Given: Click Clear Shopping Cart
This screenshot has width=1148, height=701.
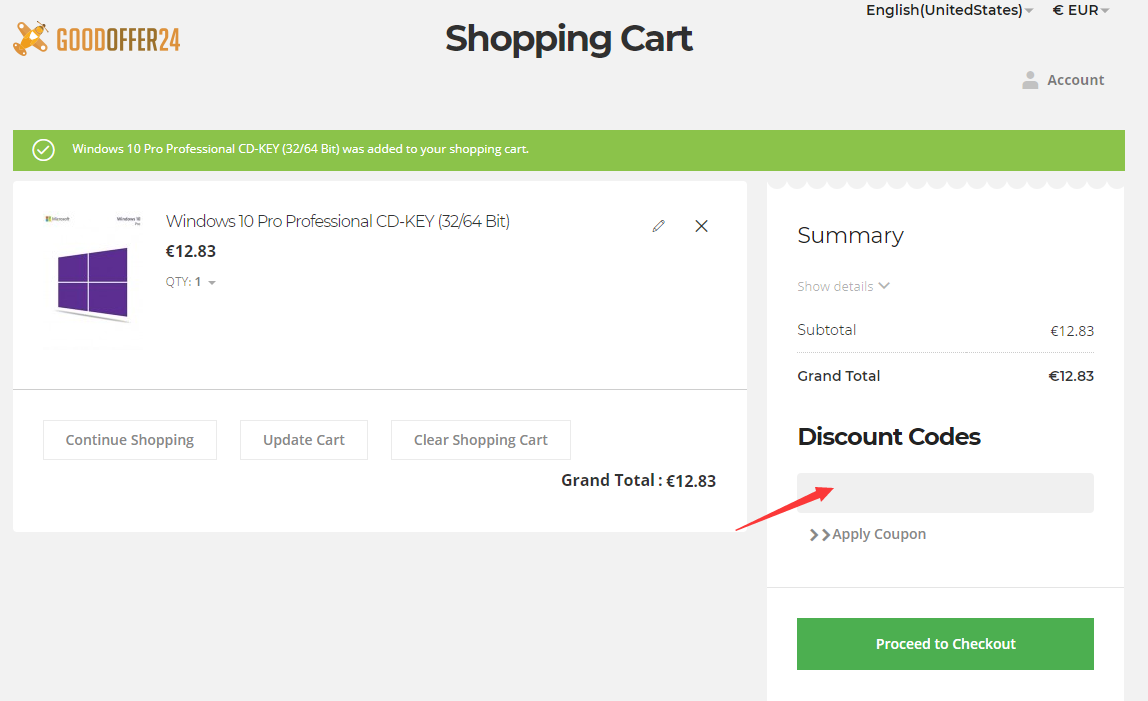Looking at the screenshot, I should [480, 440].
